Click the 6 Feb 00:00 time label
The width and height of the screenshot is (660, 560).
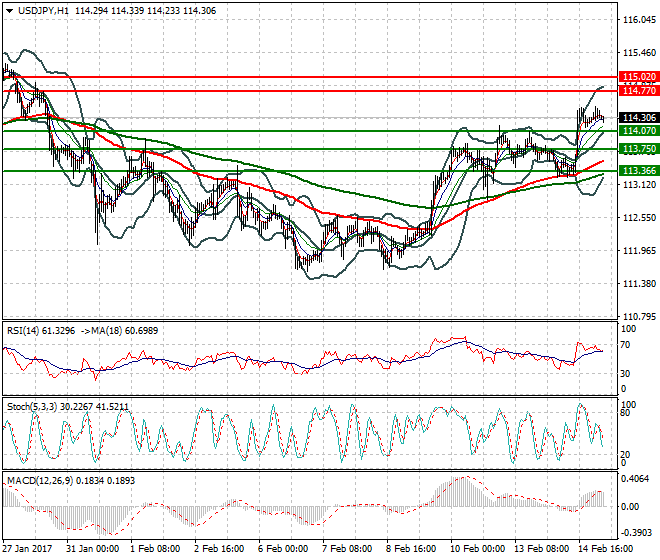283,549
